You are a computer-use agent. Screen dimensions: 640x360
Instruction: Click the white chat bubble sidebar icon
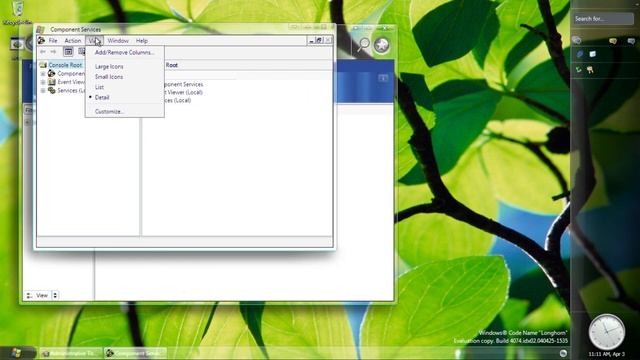click(631, 41)
